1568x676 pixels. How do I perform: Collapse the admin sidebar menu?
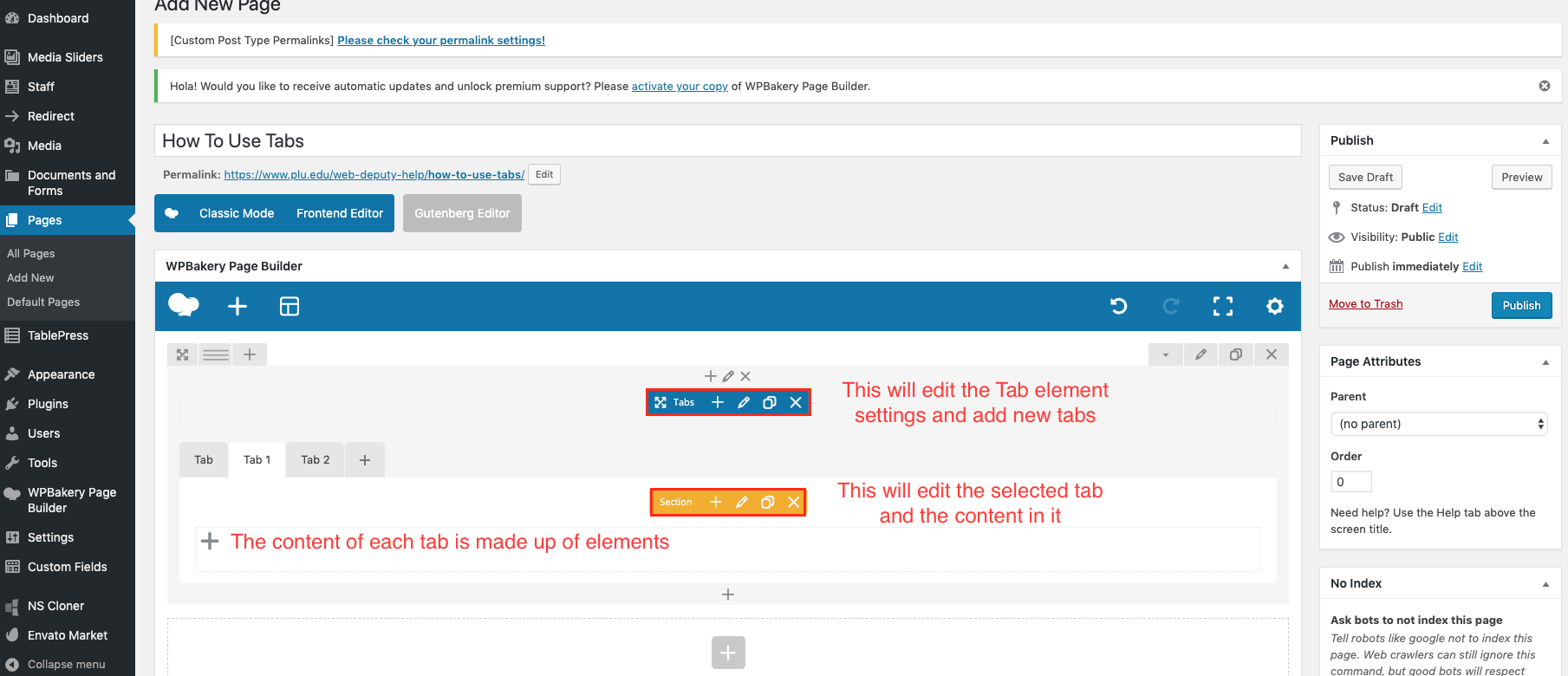[x=68, y=664]
